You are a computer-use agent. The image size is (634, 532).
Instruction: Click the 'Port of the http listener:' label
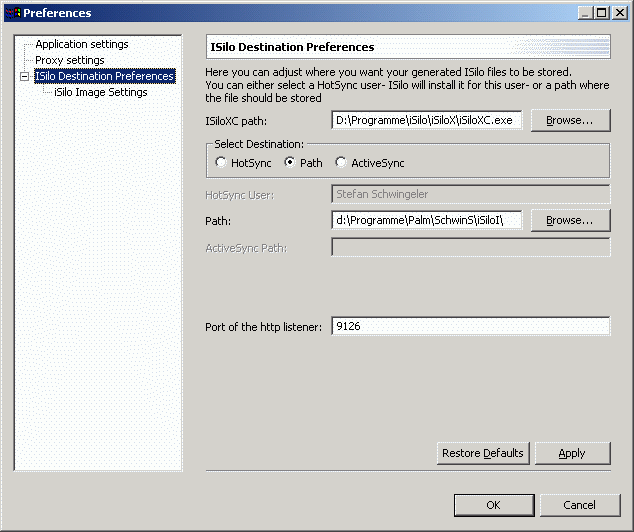click(264, 327)
